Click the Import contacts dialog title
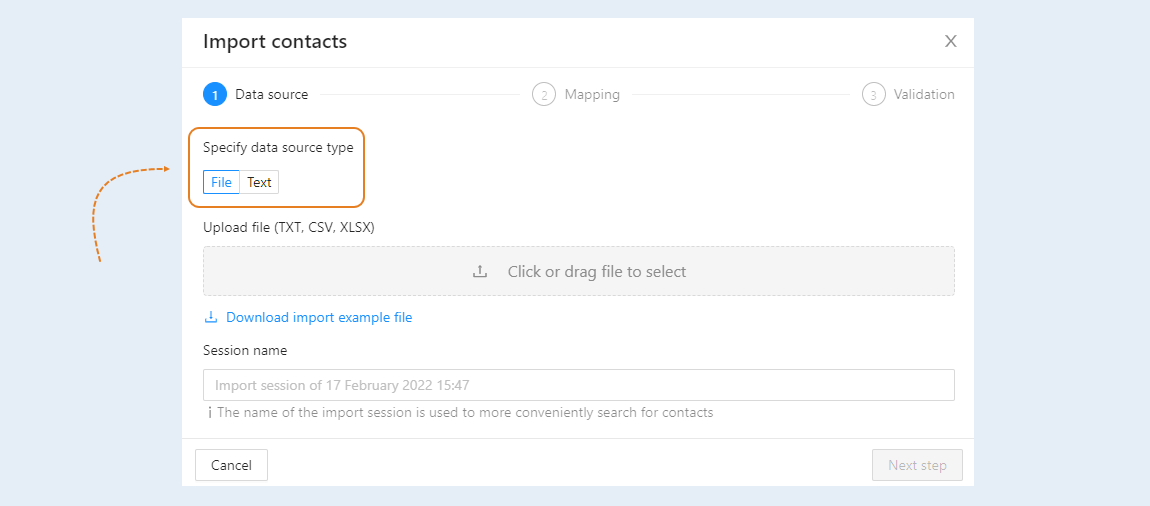This screenshot has height=506, width=1150. (x=275, y=41)
